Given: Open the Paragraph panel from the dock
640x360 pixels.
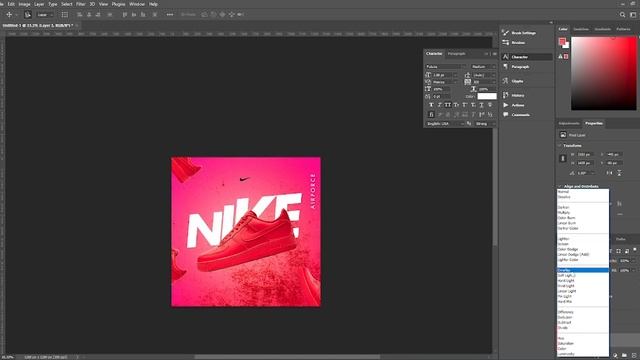Looking at the screenshot, I should coord(527,67).
